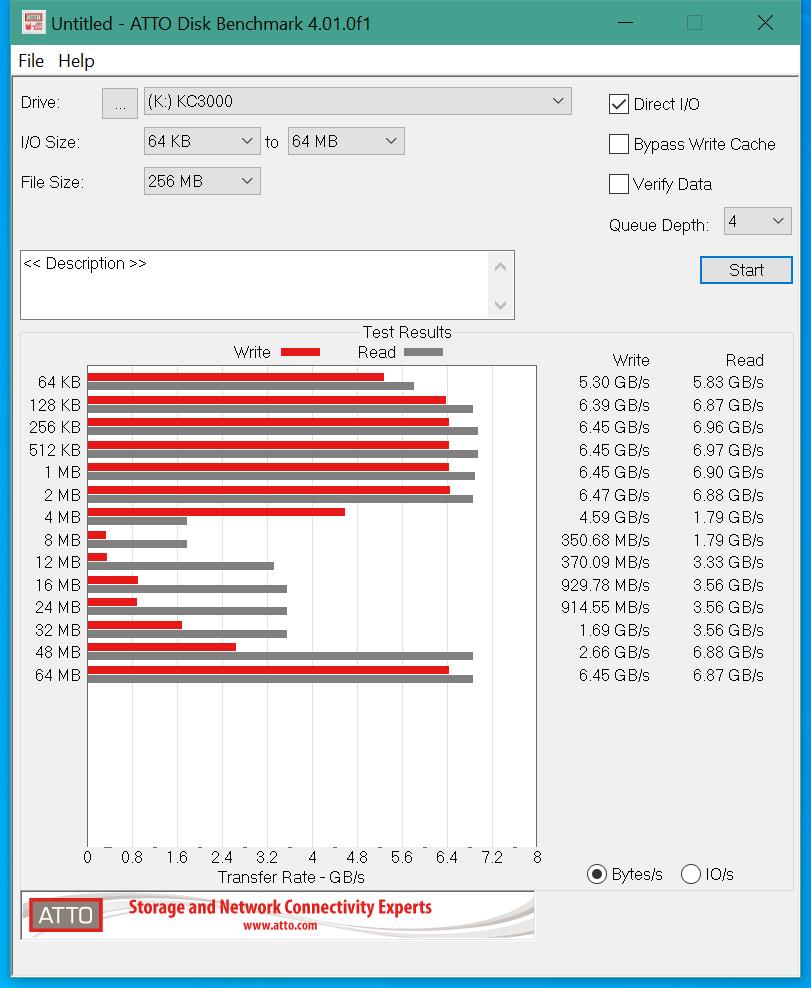This screenshot has height=988, width=811.
Task: Click the 48 MB row label
Action: [x=58, y=652]
